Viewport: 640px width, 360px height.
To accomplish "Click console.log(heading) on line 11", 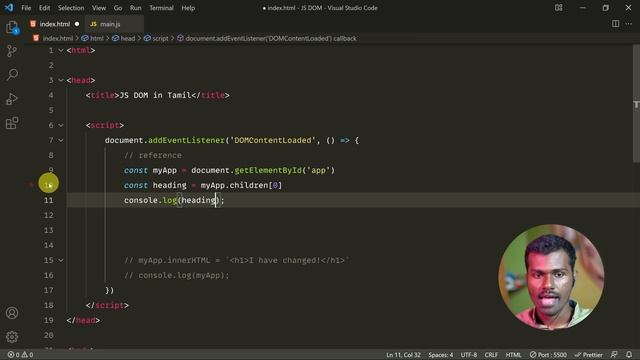I will 174,200.
